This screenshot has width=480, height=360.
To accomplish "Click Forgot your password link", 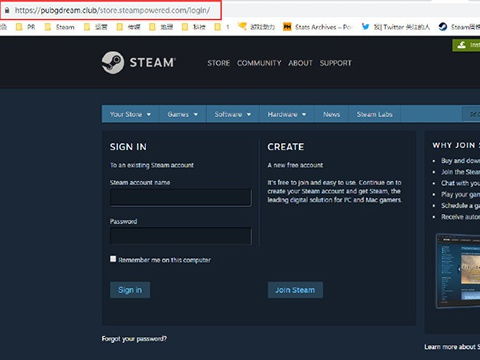I will click(x=134, y=339).
